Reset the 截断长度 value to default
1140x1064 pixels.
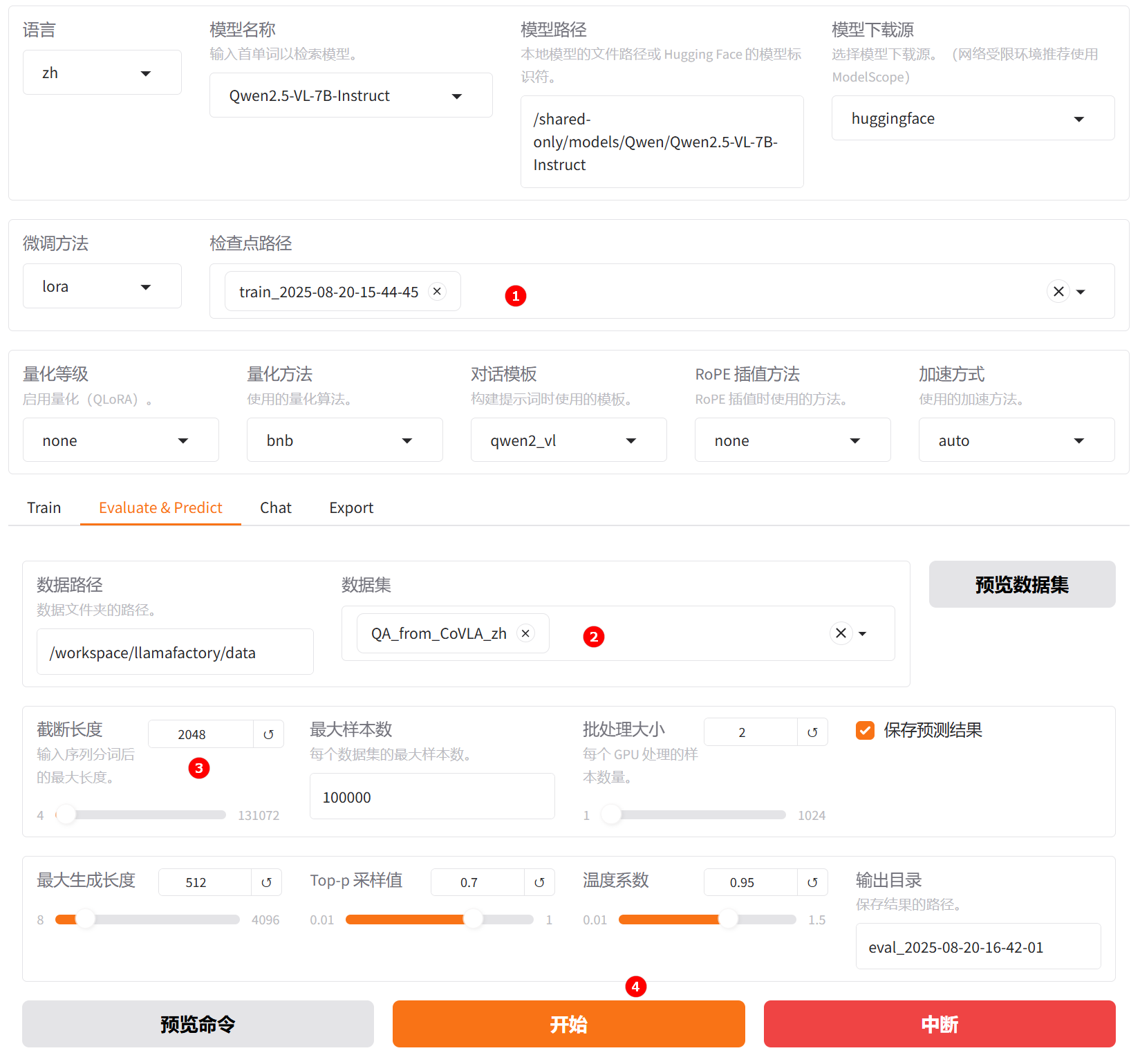(x=268, y=734)
